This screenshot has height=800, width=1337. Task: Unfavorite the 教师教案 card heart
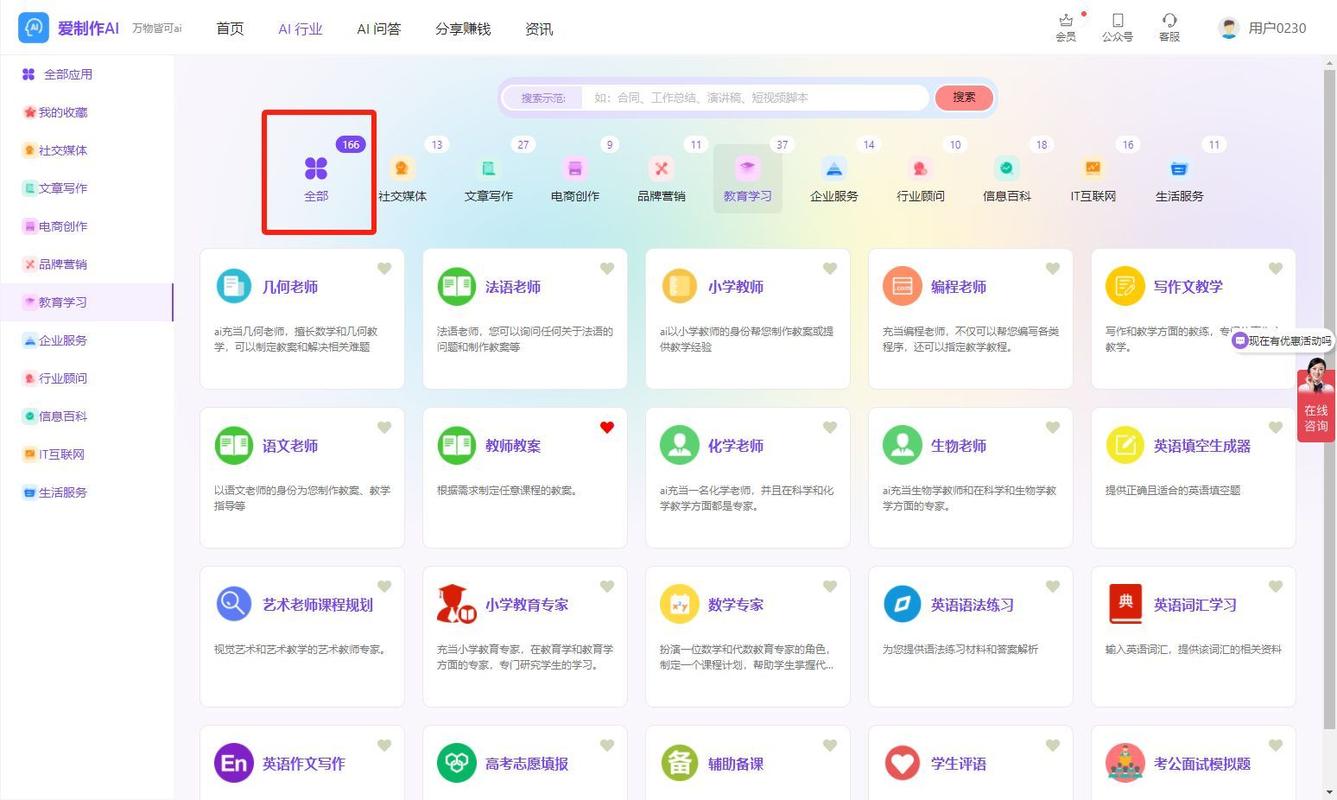coord(607,427)
